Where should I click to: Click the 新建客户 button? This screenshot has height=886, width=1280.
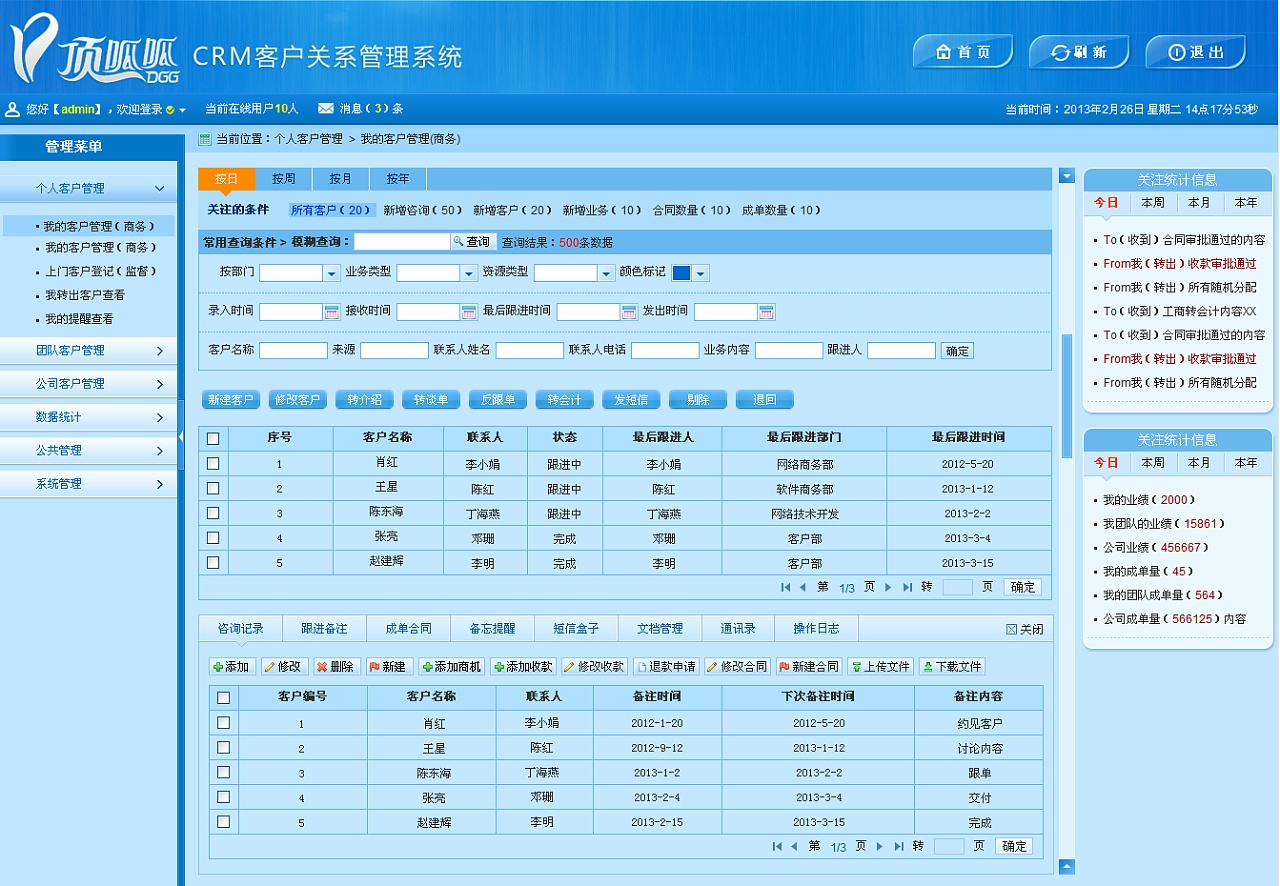(x=230, y=399)
